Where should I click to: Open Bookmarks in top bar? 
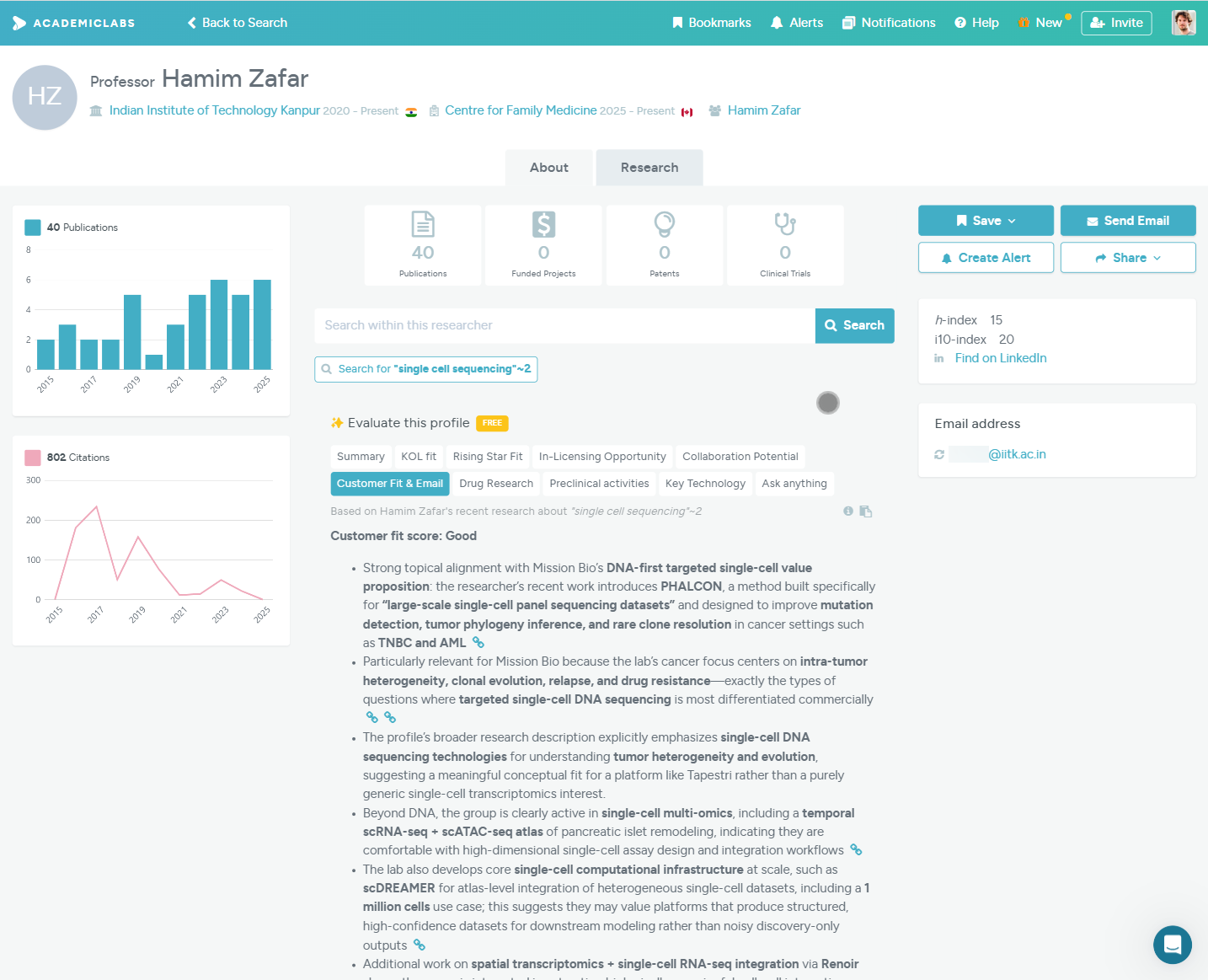click(712, 23)
